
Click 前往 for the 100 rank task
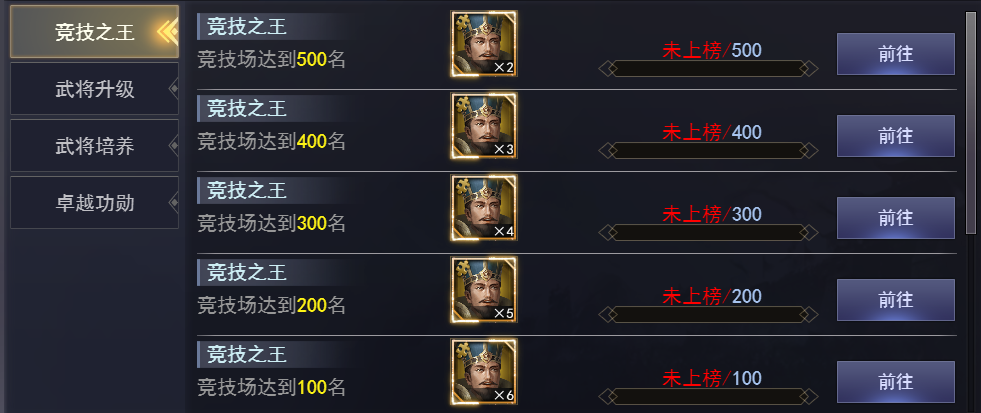(896, 382)
